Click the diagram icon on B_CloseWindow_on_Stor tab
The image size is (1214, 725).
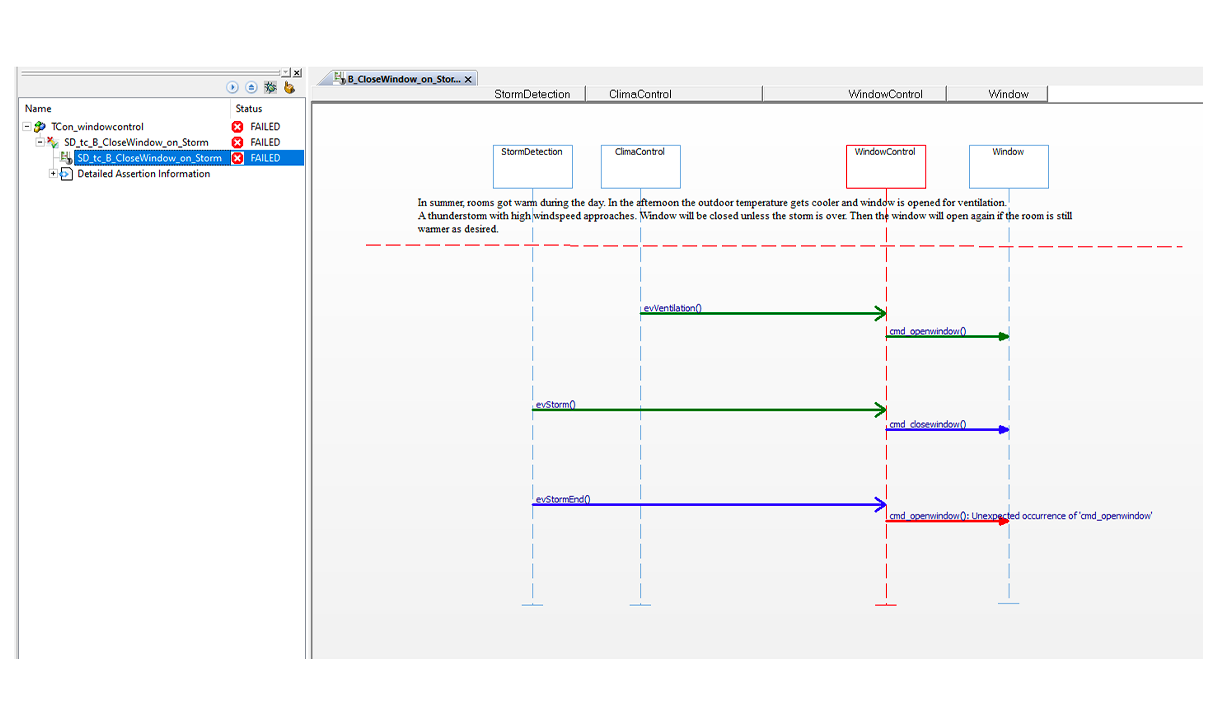pos(340,78)
